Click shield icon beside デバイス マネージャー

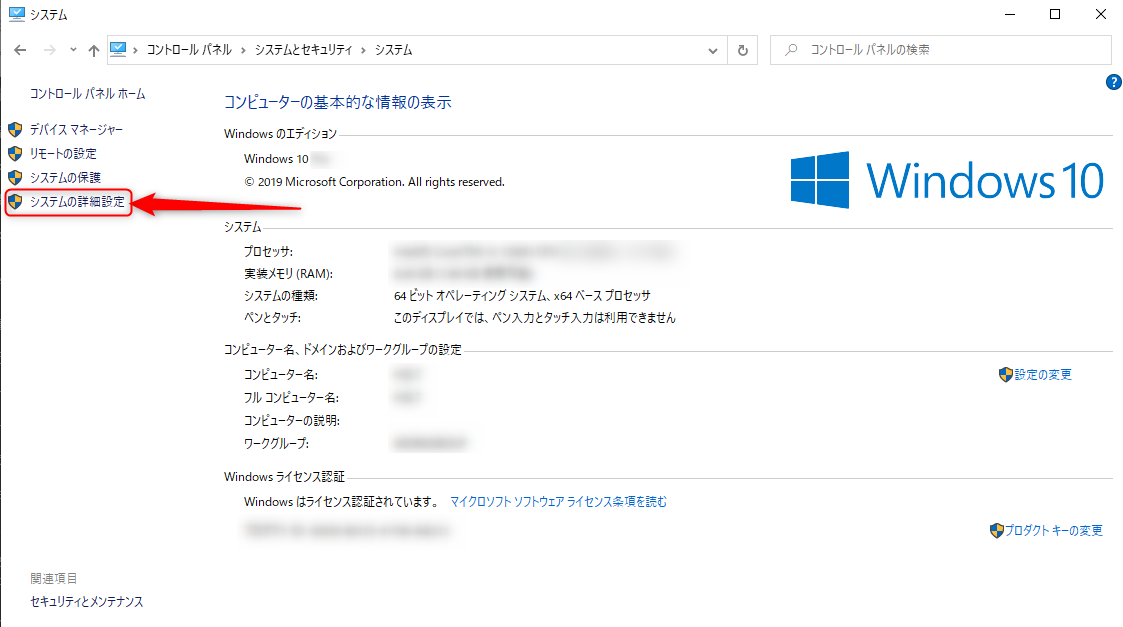pyautogui.click(x=15, y=130)
